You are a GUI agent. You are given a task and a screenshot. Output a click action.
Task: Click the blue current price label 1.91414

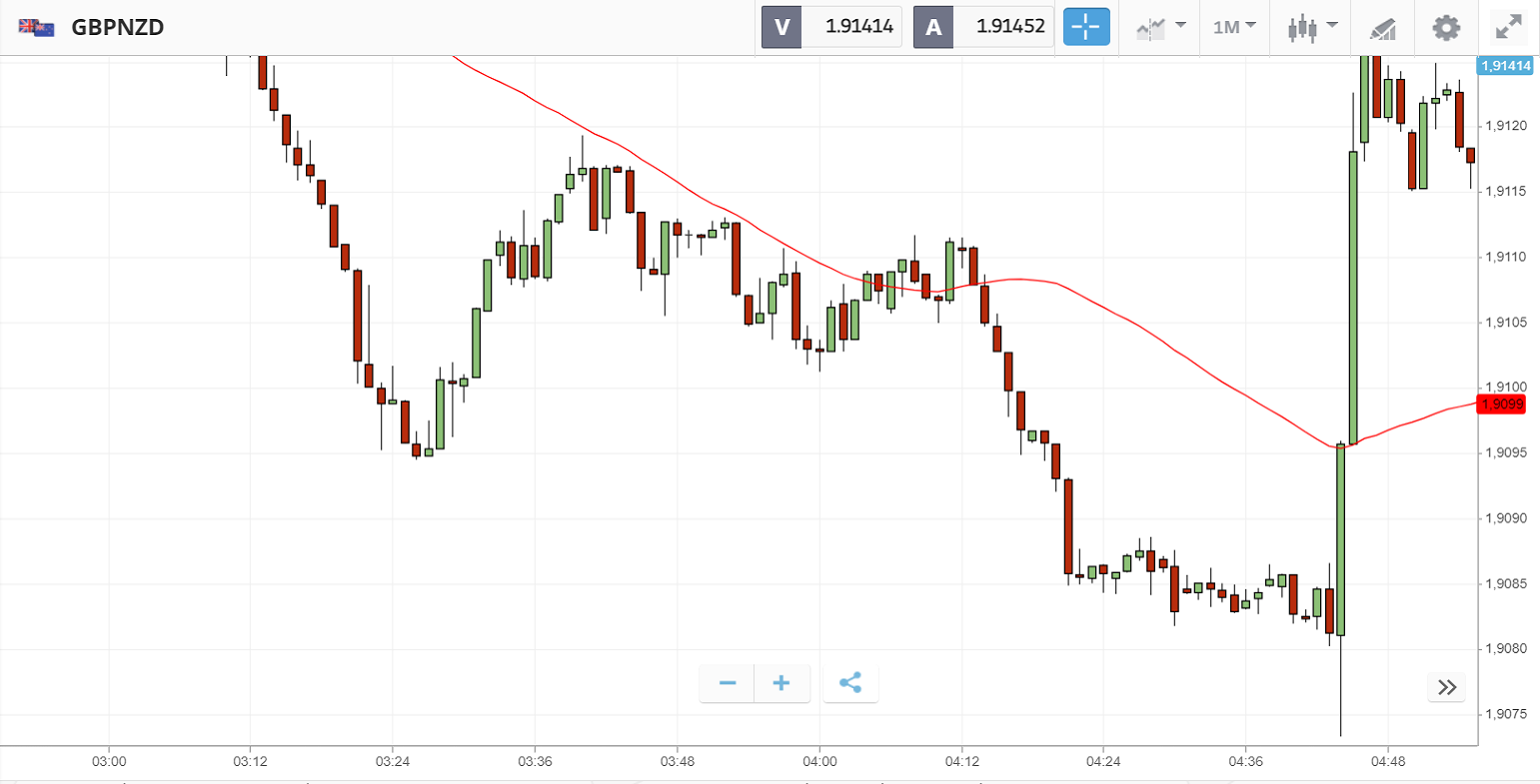click(x=1506, y=66)
